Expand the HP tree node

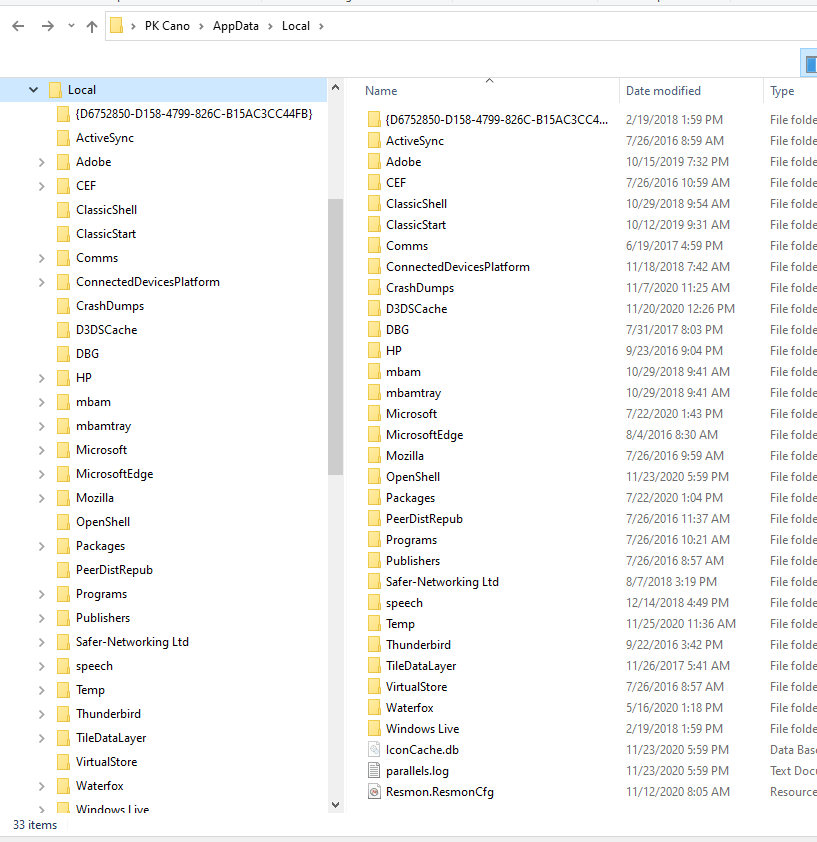coord(41,379)
